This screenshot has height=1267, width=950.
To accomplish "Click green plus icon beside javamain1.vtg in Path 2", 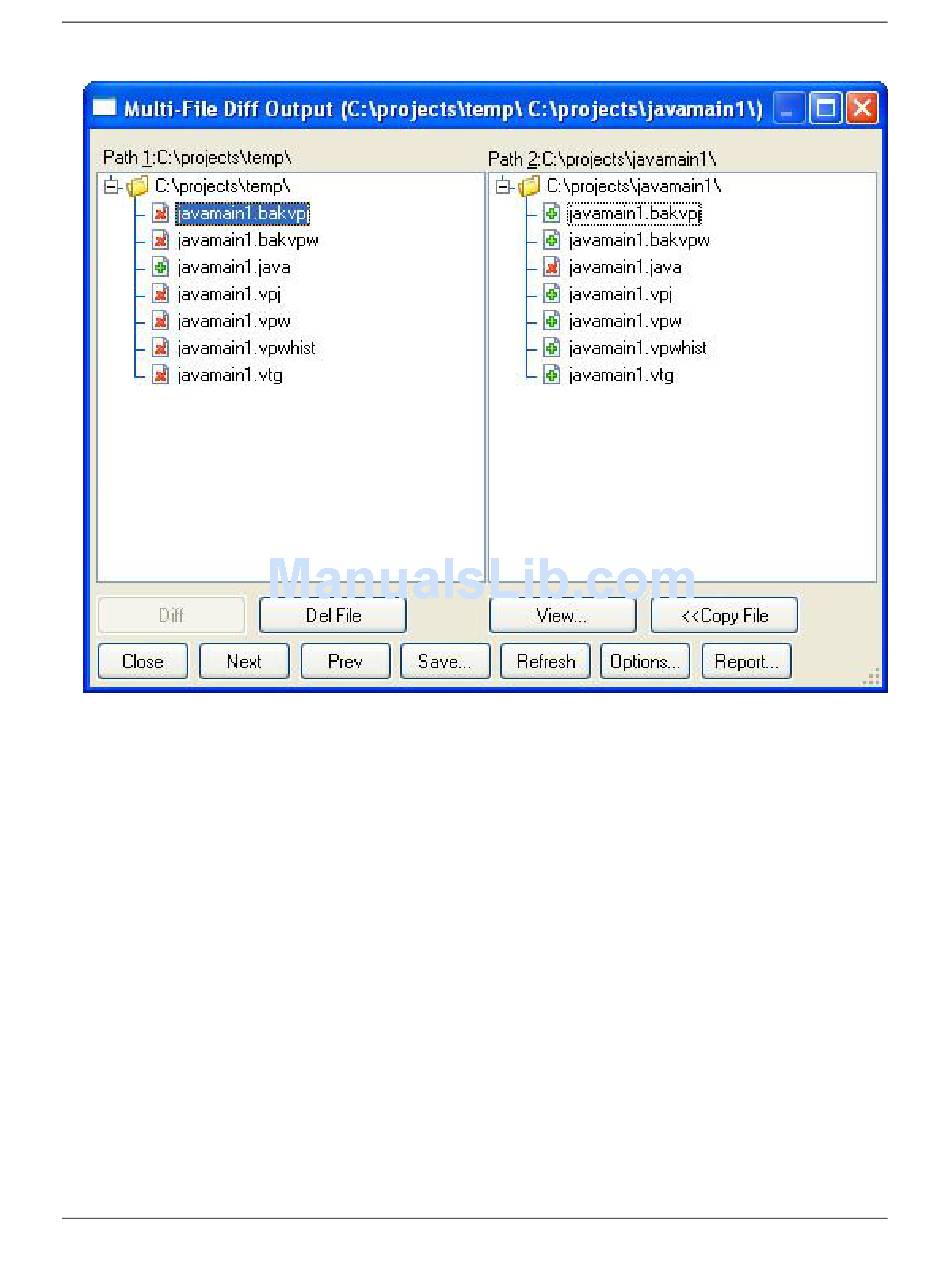I will (x=551, y=375).
